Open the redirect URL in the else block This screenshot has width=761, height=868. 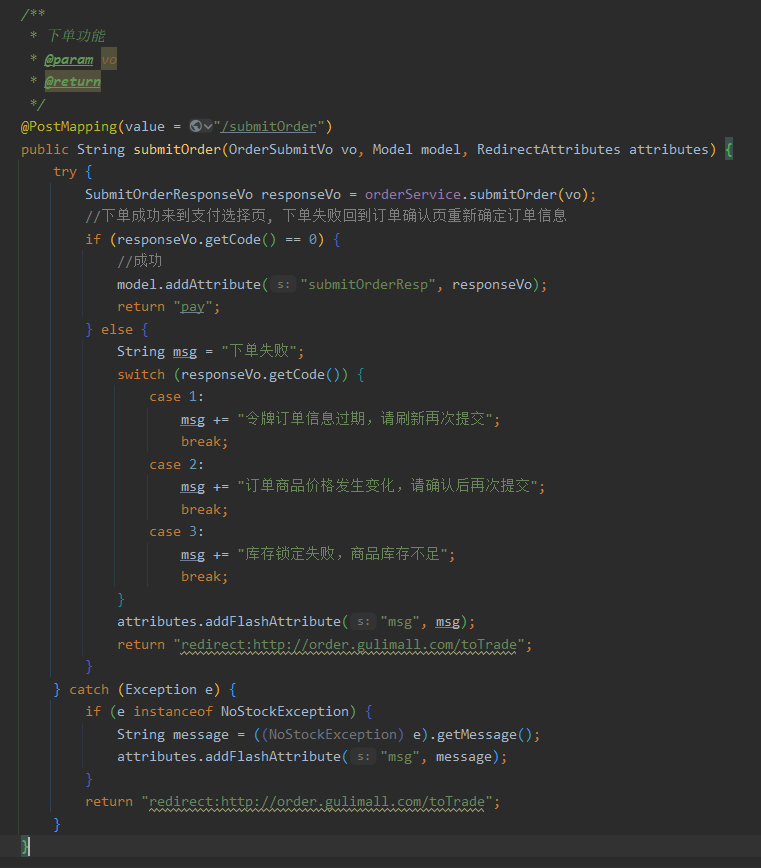point(349,645)
